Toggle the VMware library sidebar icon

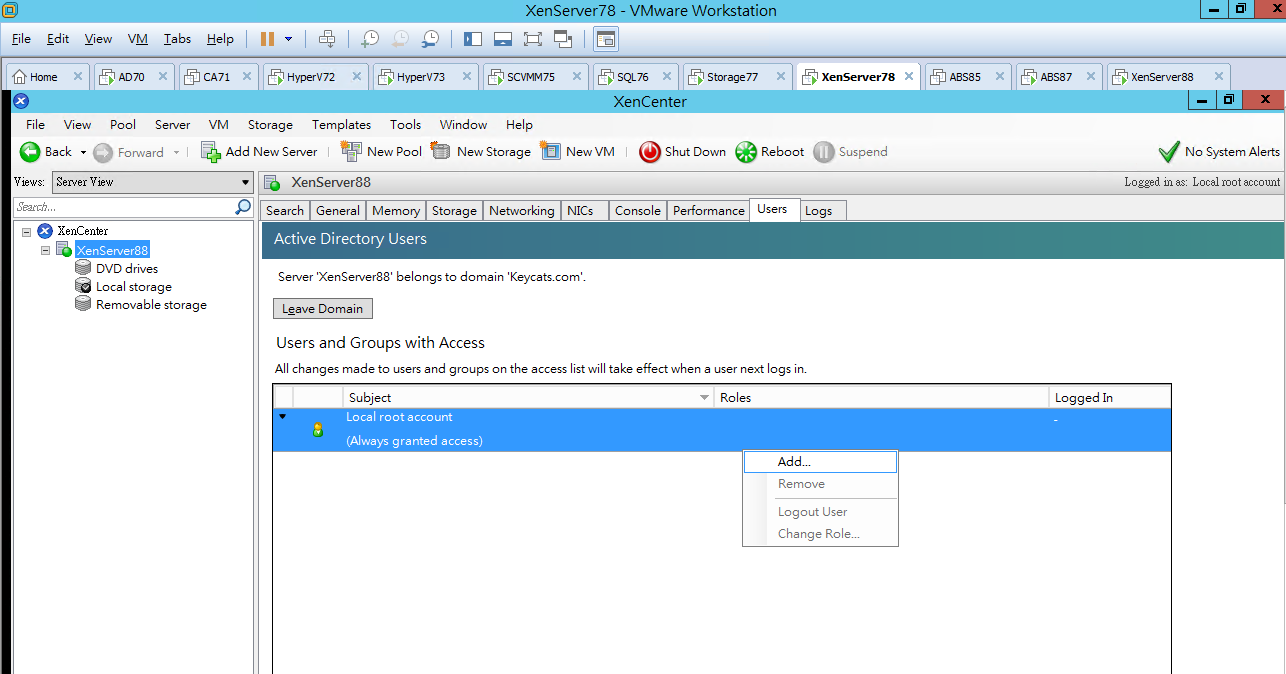click(474, 39)
